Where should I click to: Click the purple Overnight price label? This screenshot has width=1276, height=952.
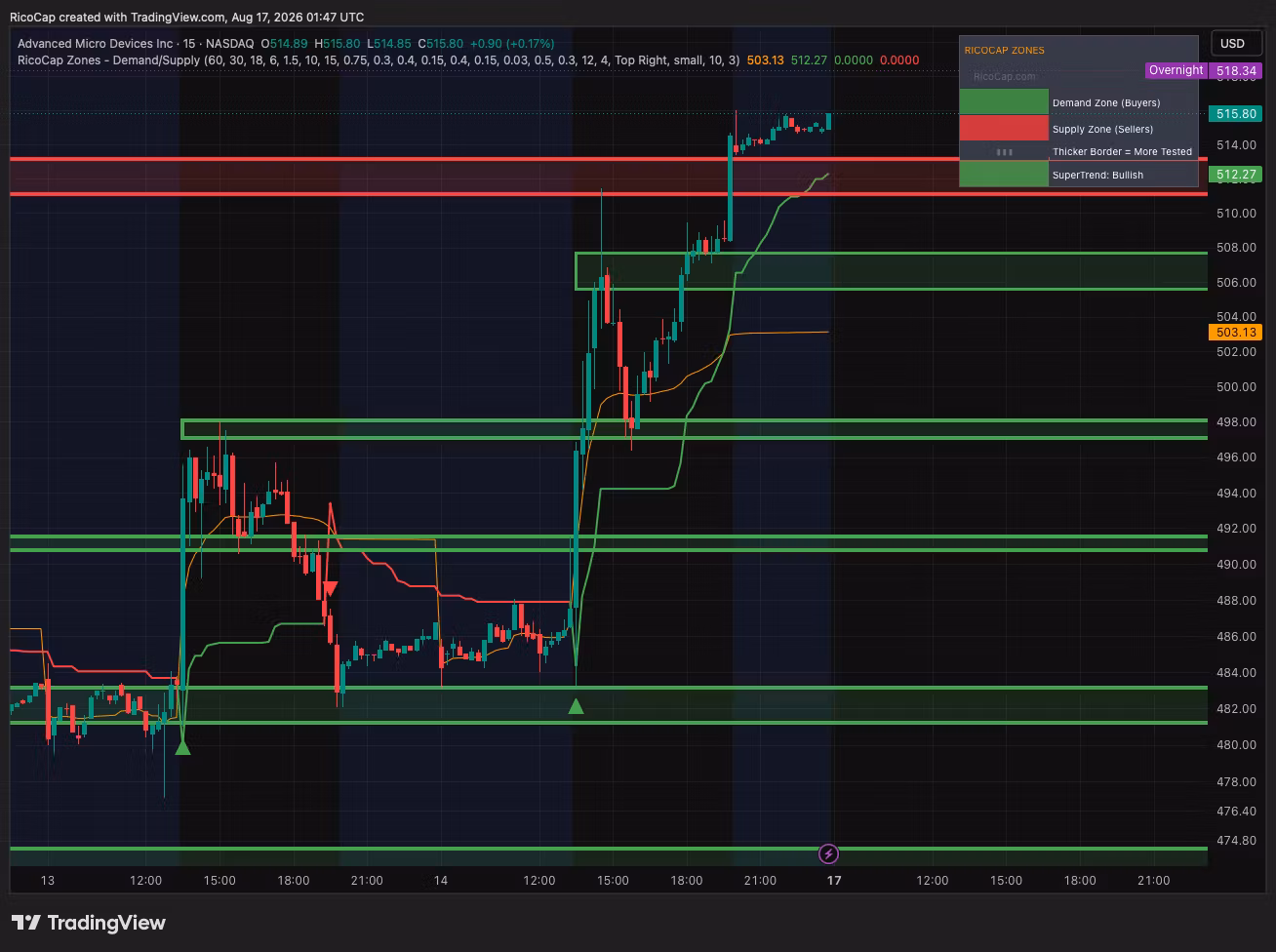(x=1176, y=70)
